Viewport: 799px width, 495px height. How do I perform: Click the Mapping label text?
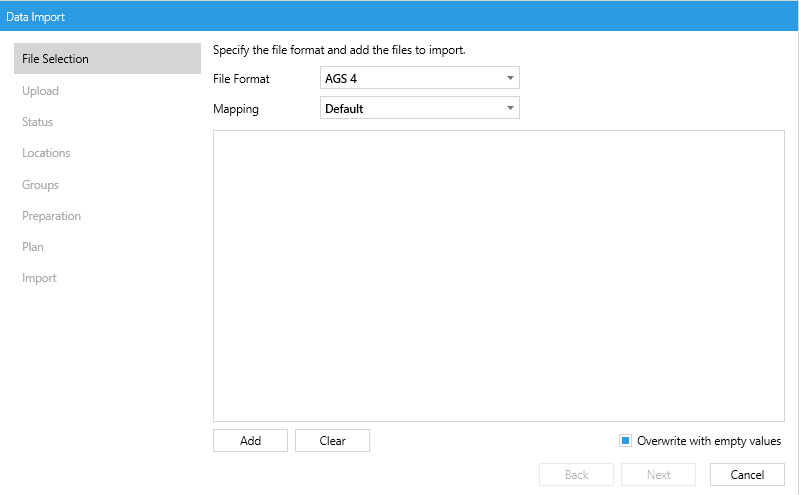click(x=236, y=109)
